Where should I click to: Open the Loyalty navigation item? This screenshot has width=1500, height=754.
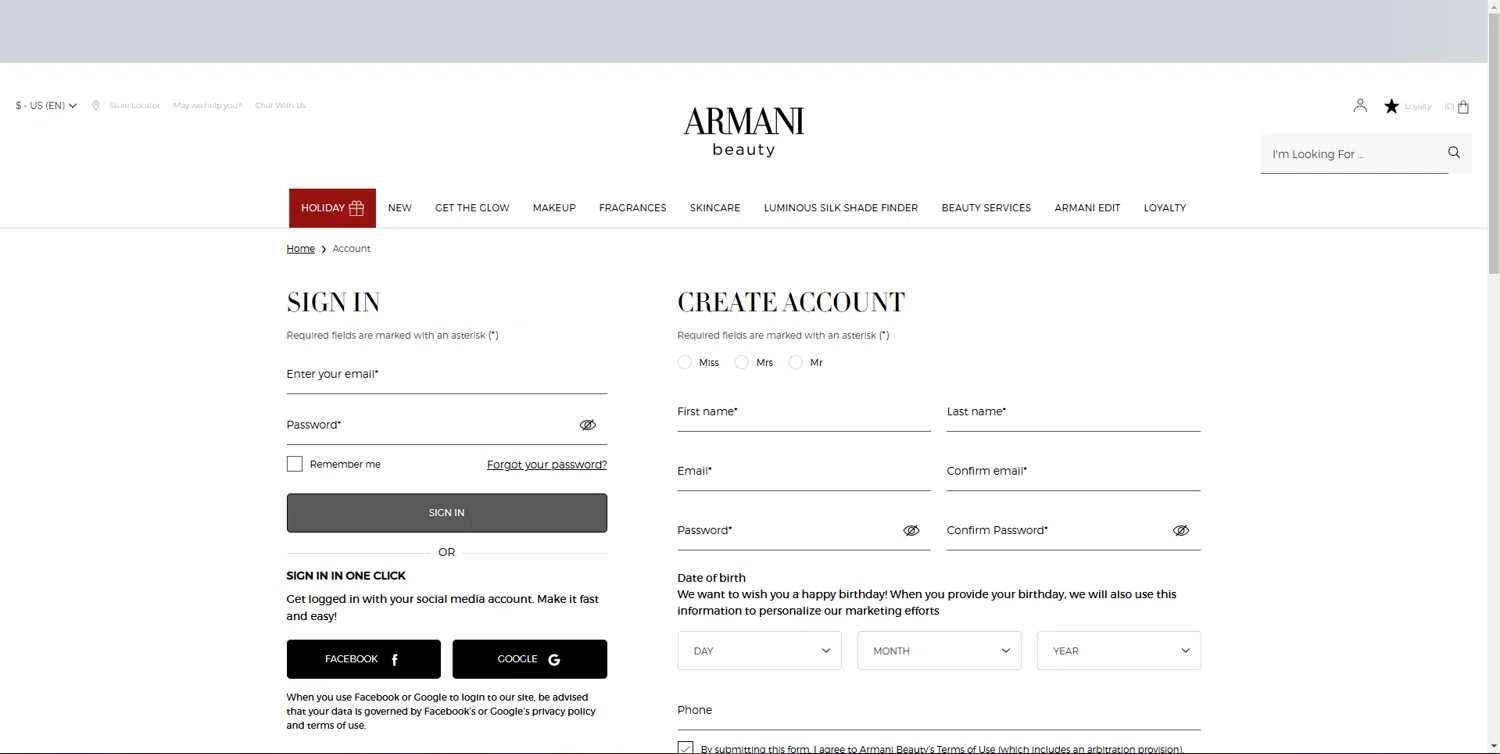tap(1165, 208)
